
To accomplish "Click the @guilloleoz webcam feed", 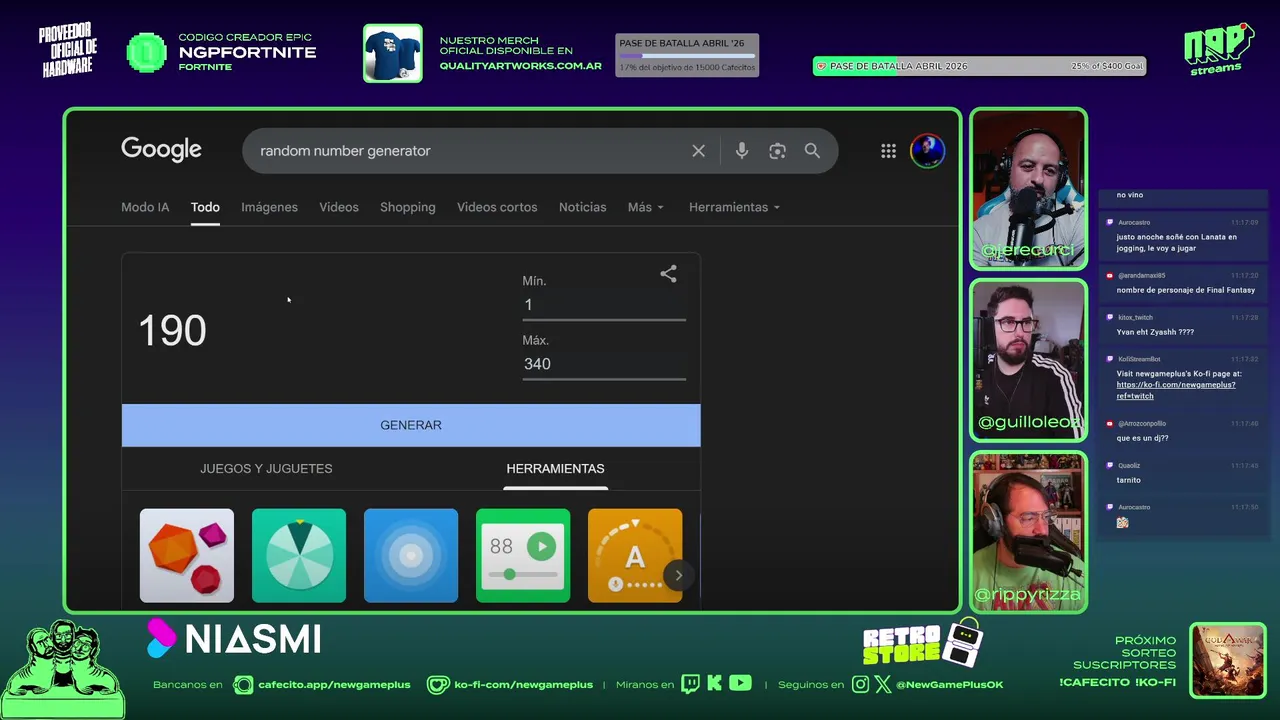I will [1028, 360].
